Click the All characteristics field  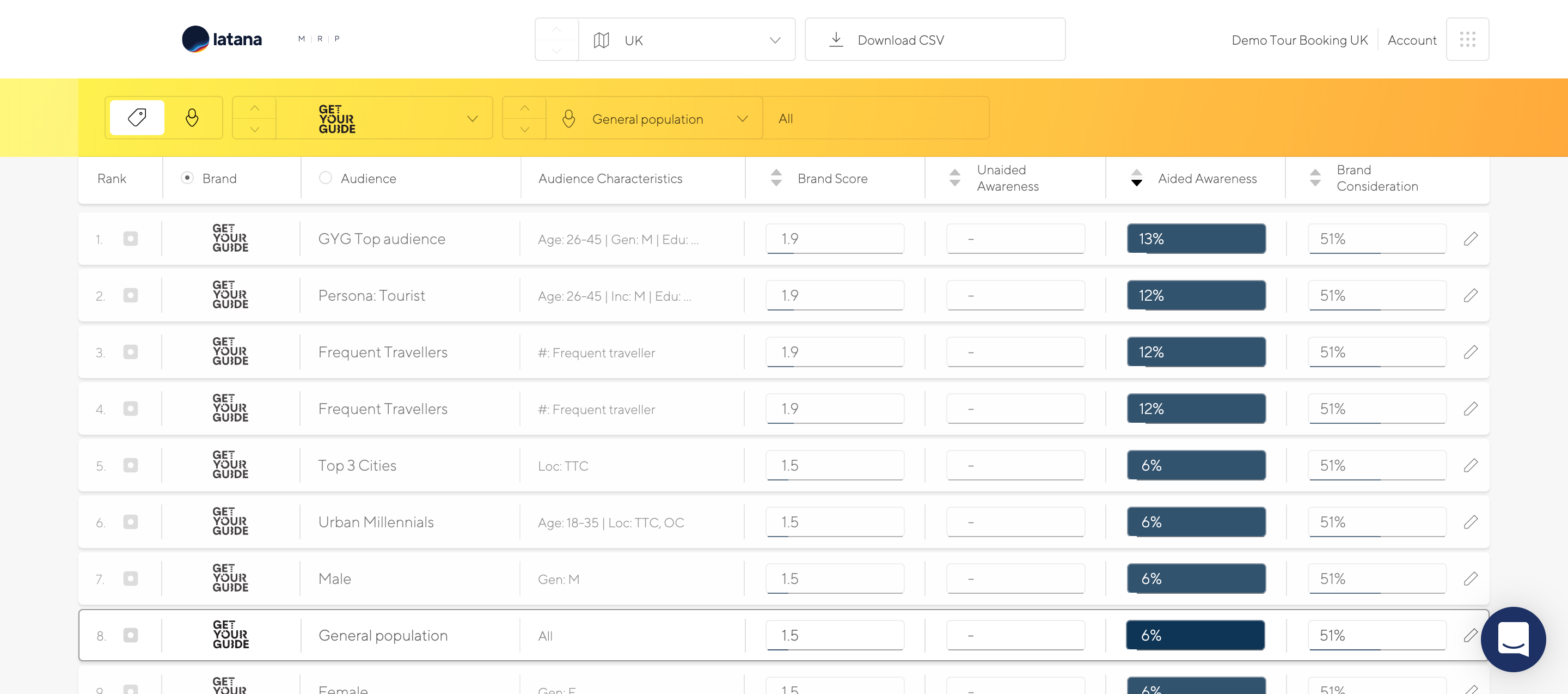click(x=876, y=118)
